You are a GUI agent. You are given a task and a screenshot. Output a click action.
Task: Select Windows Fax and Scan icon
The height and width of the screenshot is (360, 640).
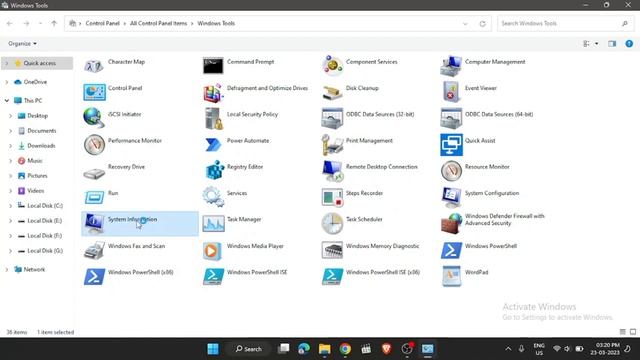[94, 250]
